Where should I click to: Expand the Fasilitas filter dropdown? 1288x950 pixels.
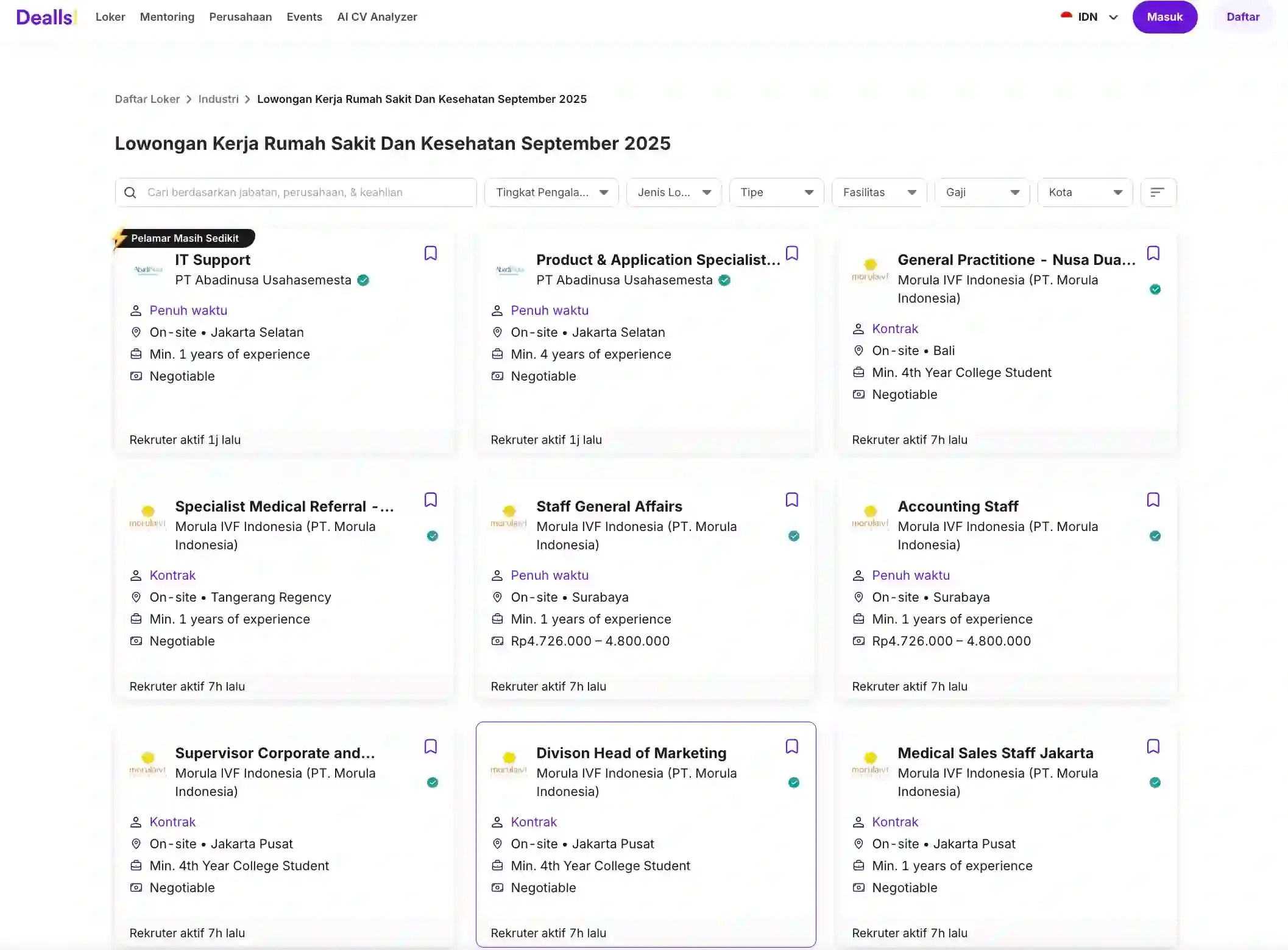pyautogui.click(x=879, y=192)
